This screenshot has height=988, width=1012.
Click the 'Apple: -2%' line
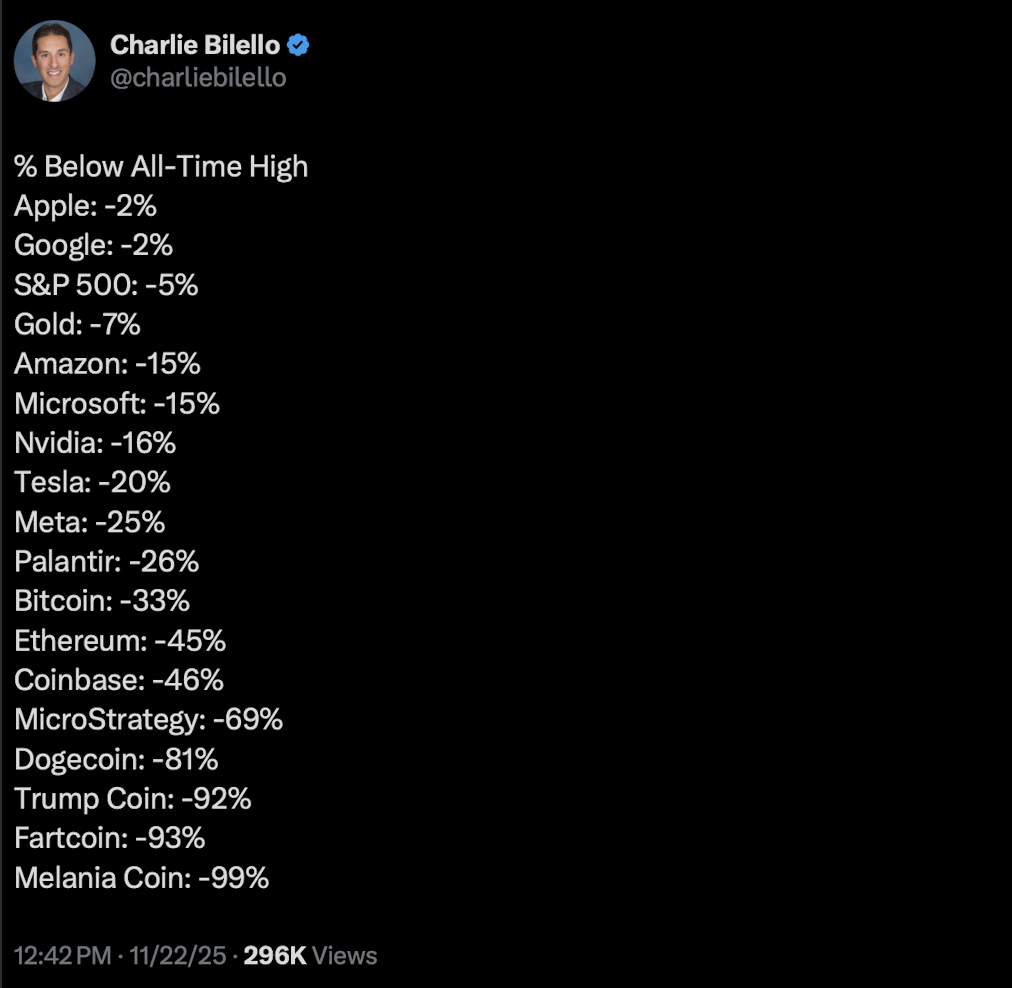click(x=85, y=206)
